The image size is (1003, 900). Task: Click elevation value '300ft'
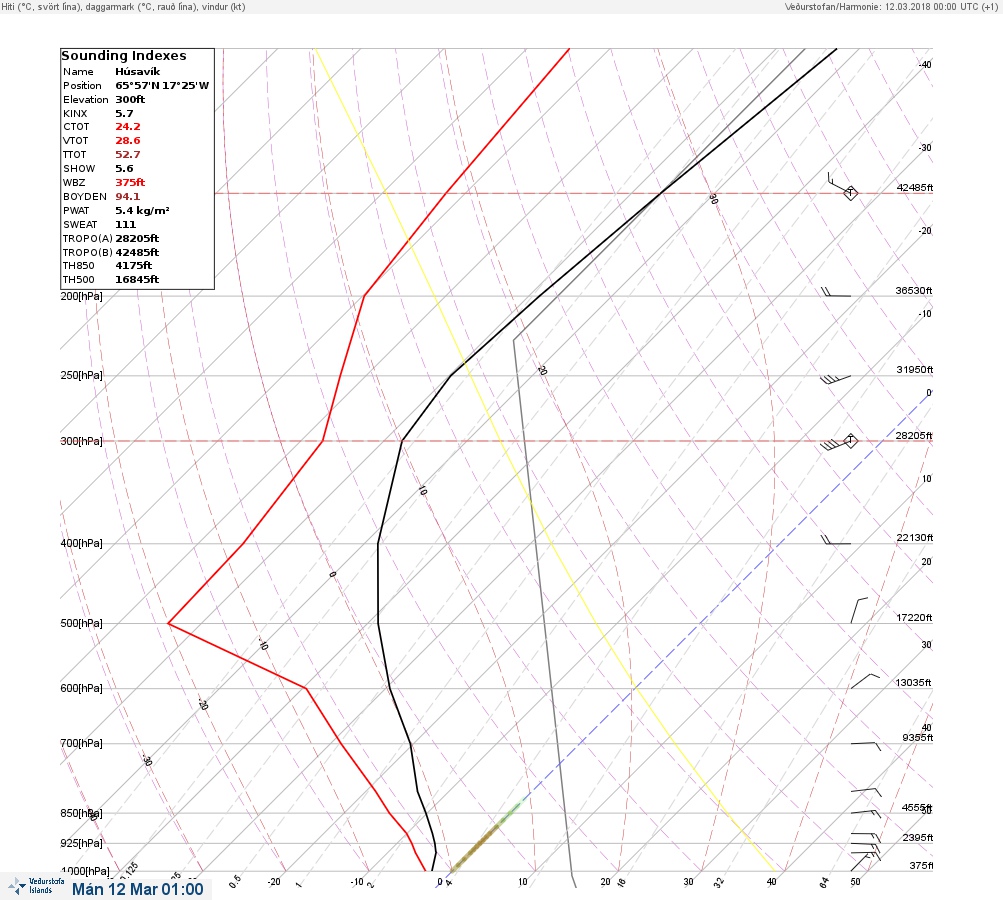[130, 100]
